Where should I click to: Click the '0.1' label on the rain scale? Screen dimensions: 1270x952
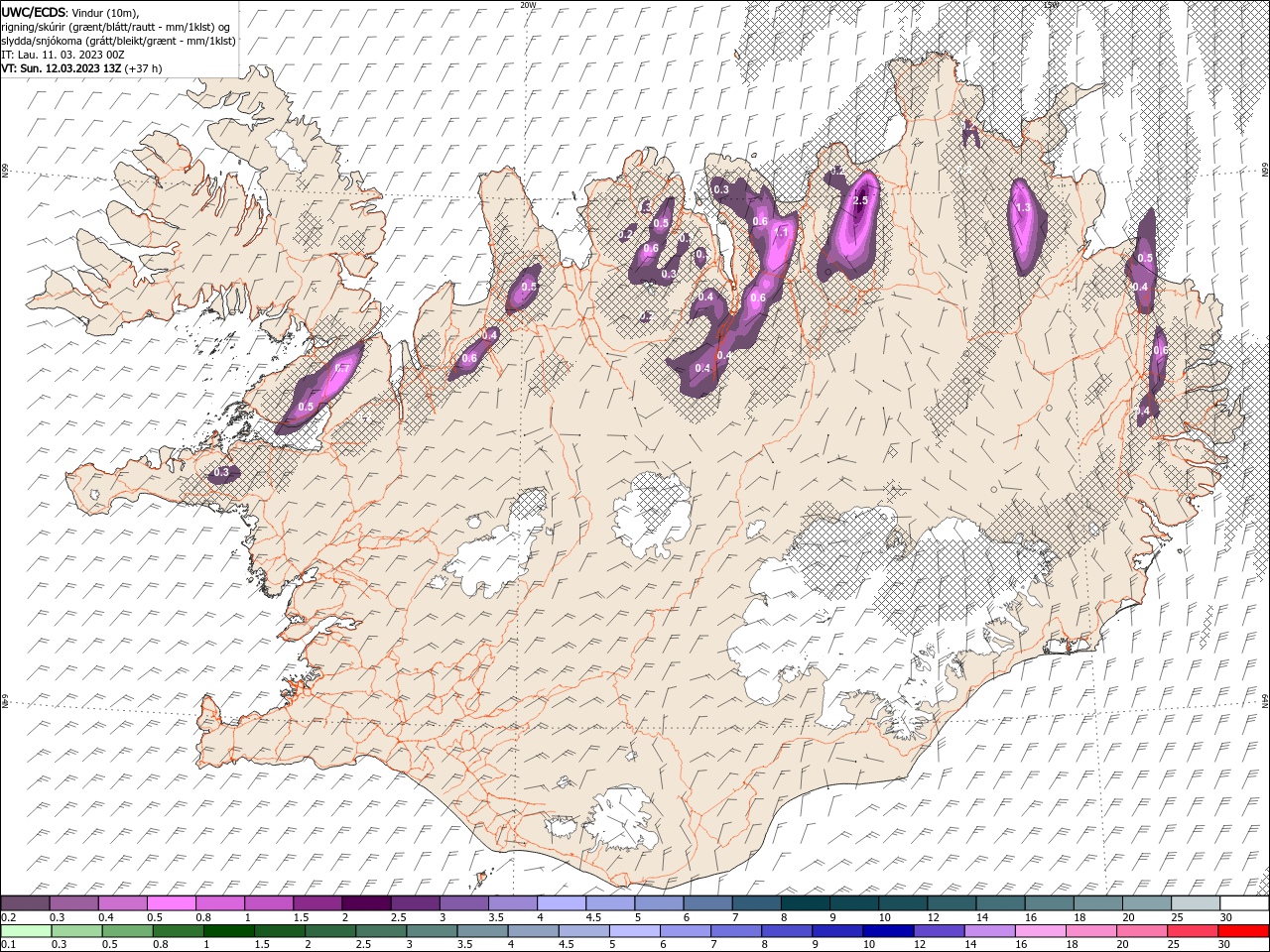7,944
